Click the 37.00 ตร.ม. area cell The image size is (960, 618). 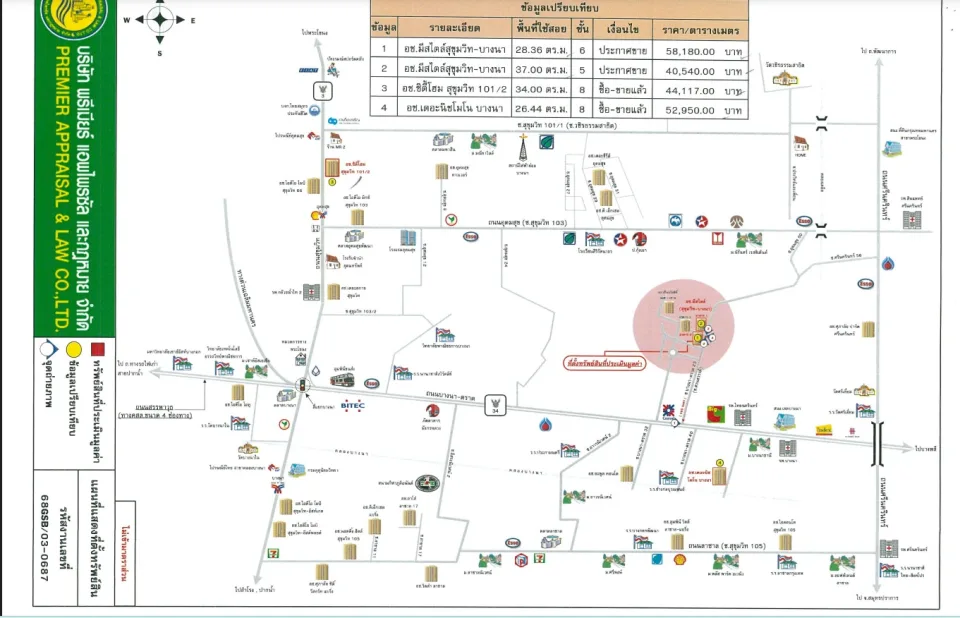pos(541,69)
